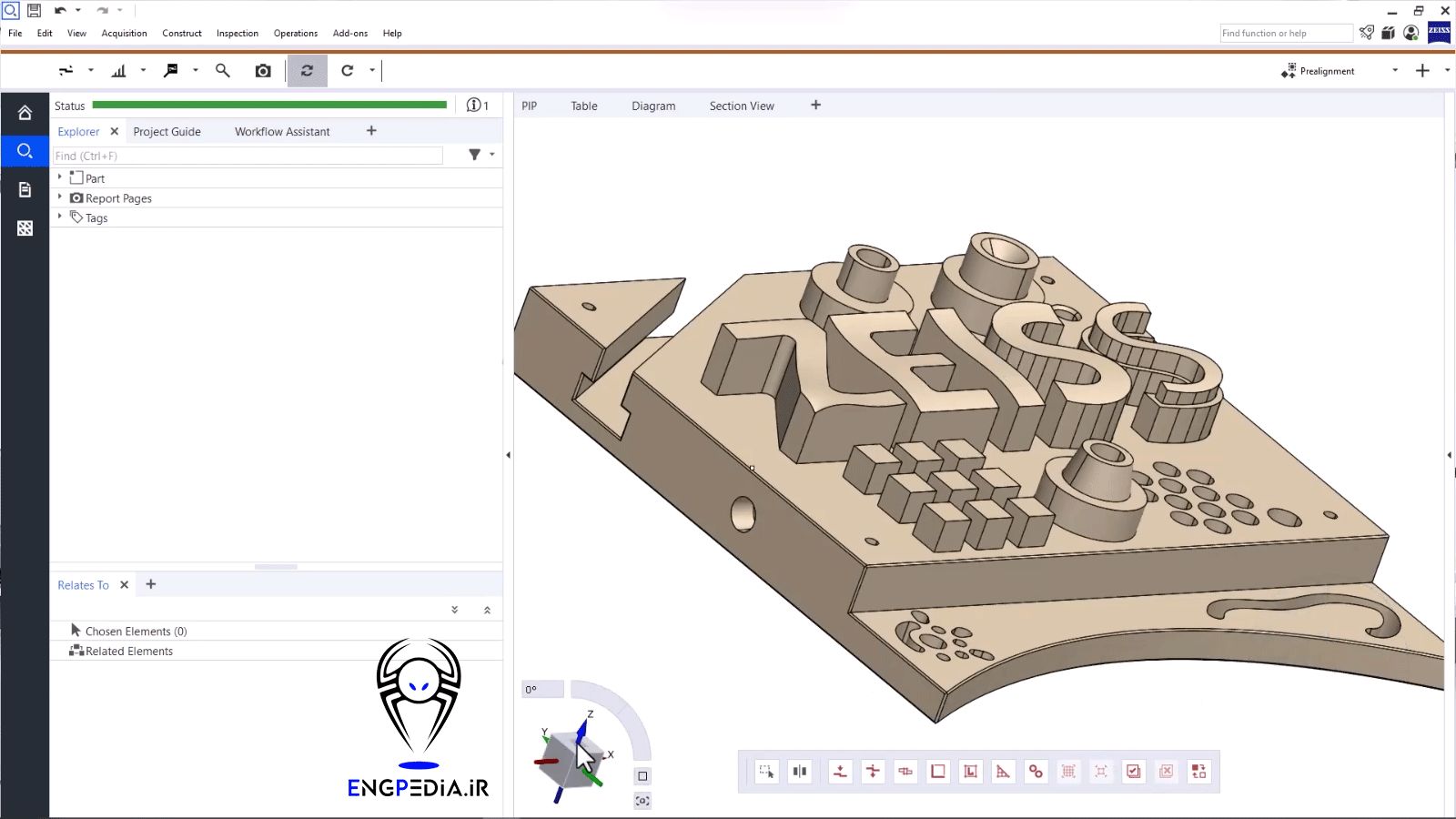Click the two-circles icon in 3D toolbar
Viewport: 1456px width, 819px height.
(x=1036, y=772)
